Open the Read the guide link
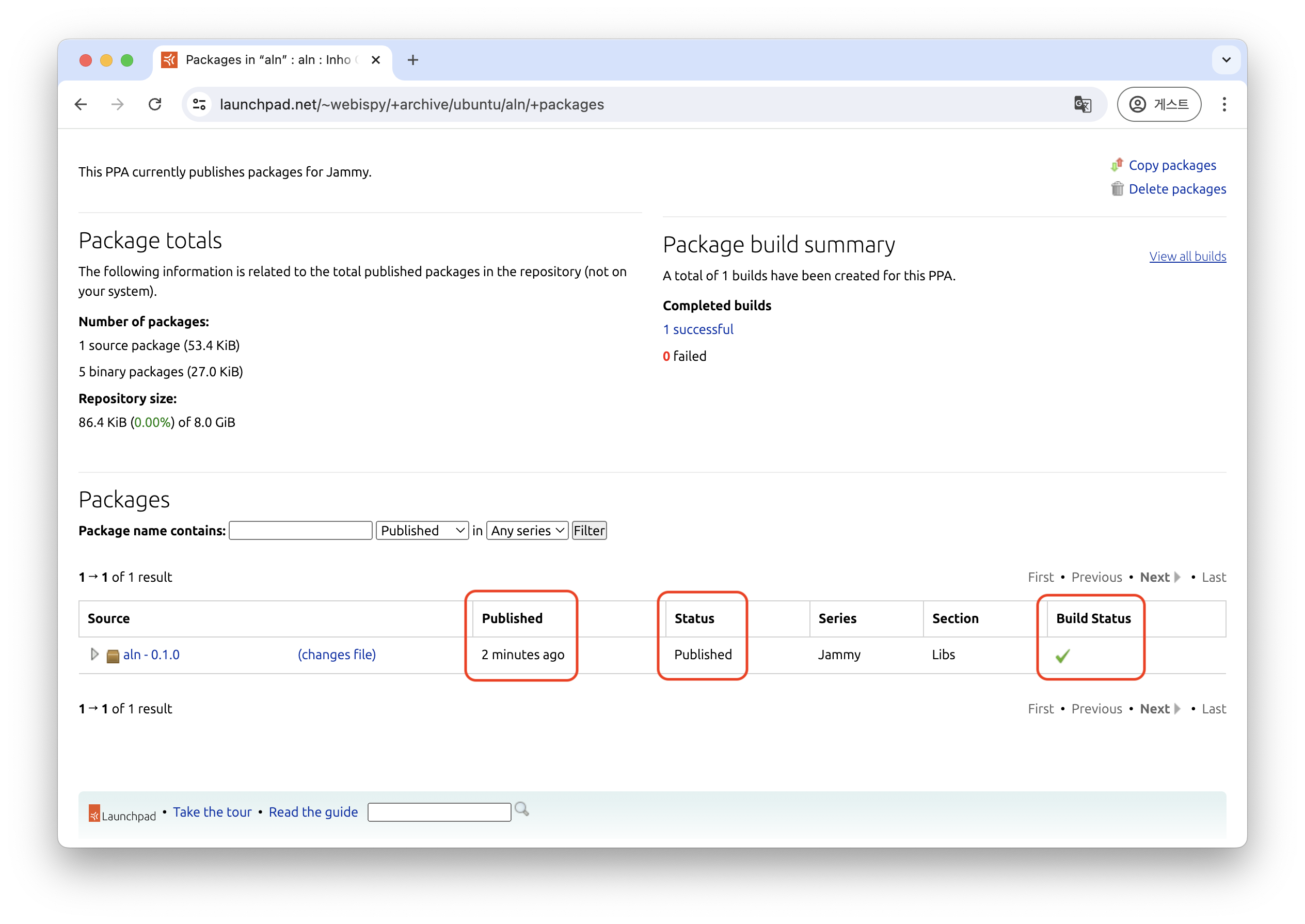Viewport: 1305px width, 924px height. 313,813
